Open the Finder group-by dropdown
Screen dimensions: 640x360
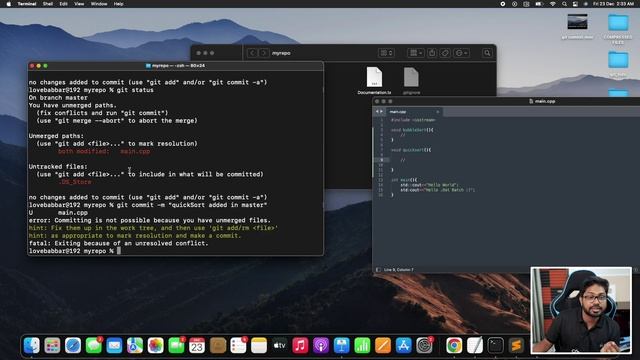pos(416,53)
